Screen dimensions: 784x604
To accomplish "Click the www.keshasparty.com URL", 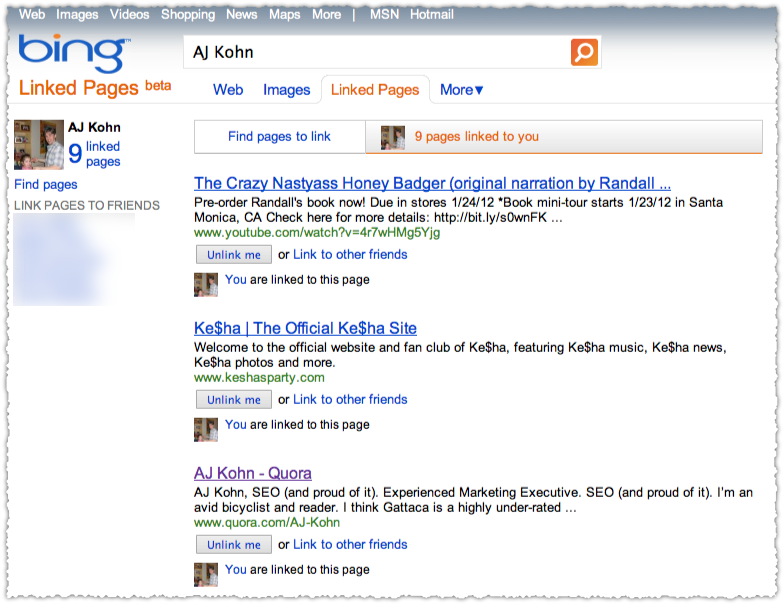I will coord(259,378).
